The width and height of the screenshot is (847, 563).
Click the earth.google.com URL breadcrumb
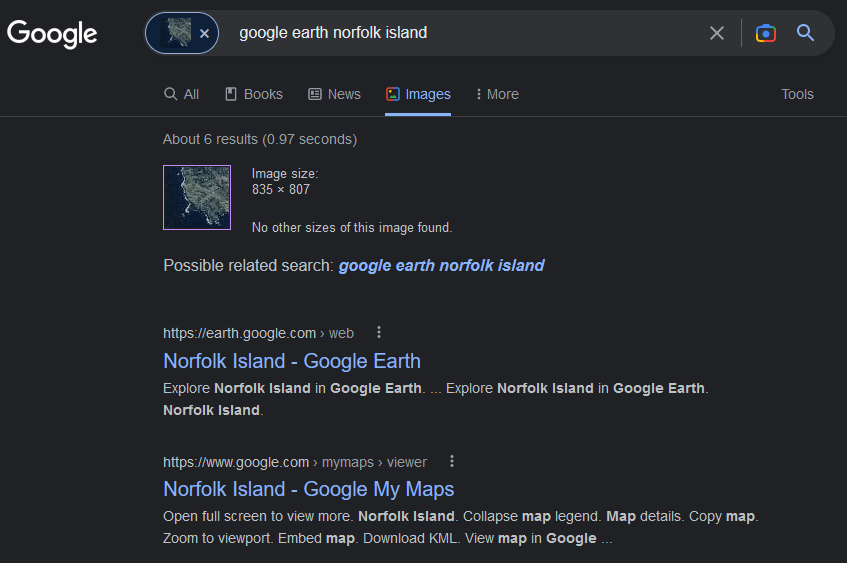point(258,333)
